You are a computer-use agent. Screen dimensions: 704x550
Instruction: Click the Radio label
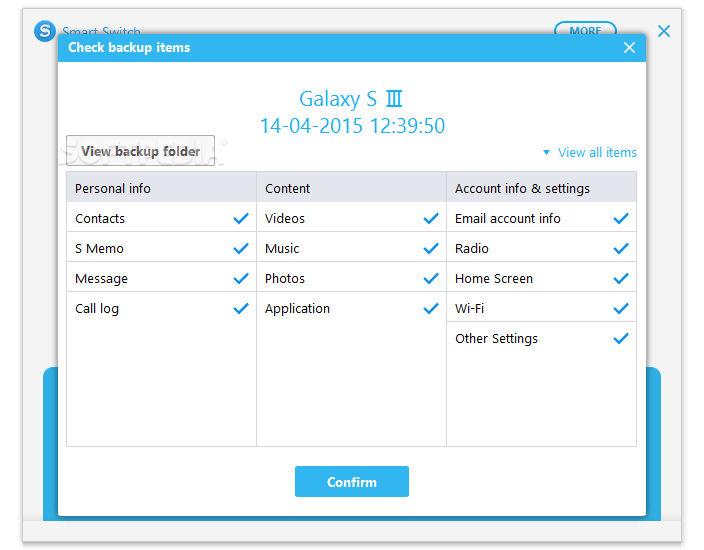[x=472, y=249]
